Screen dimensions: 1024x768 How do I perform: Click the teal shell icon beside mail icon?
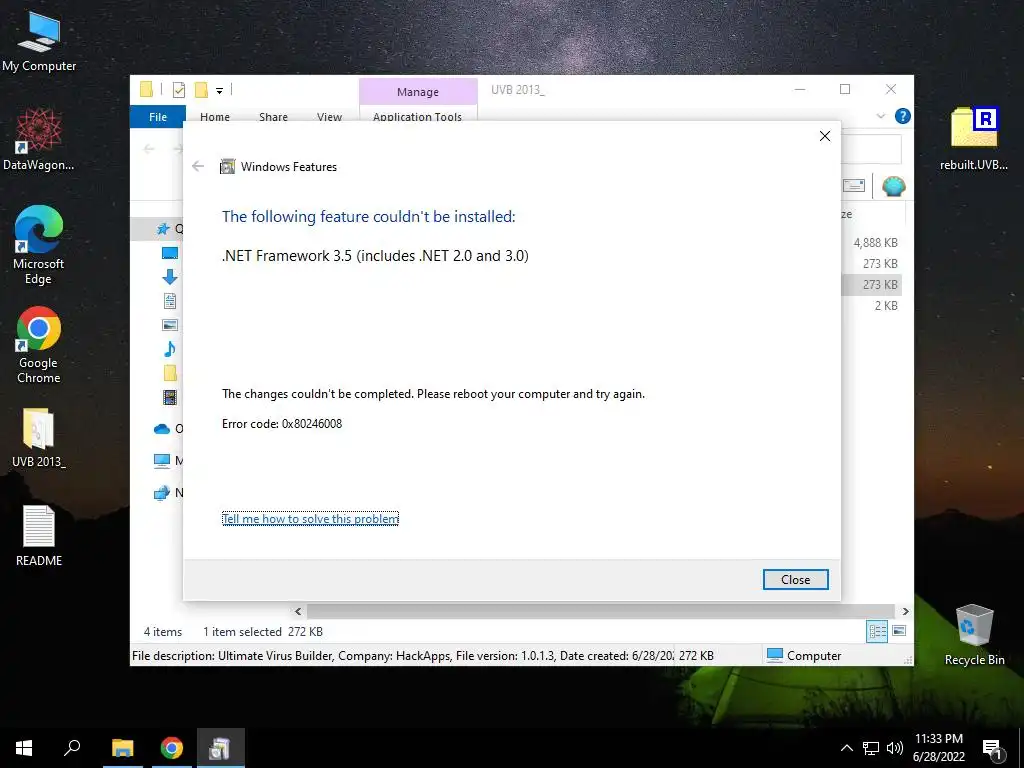click(x=893, y=187)
